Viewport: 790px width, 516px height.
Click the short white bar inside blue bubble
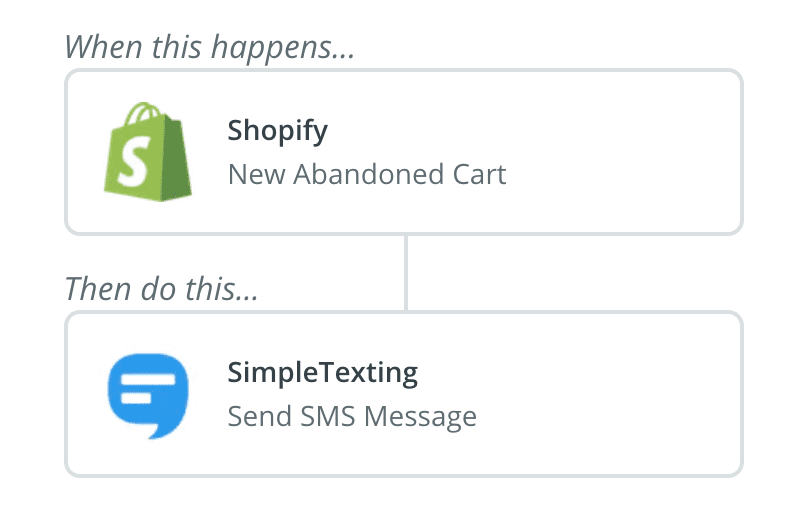[136, 398]
